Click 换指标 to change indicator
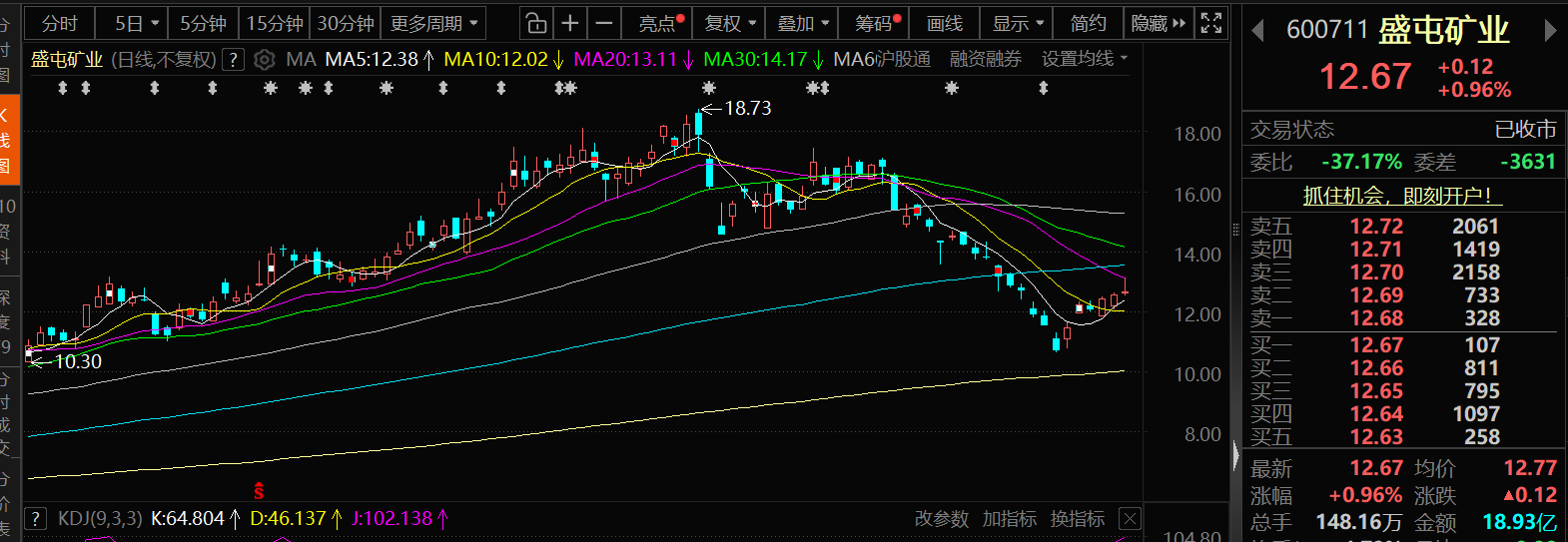The width and height of the screenshot is (1568, 542). click(x=1077, y=519)
